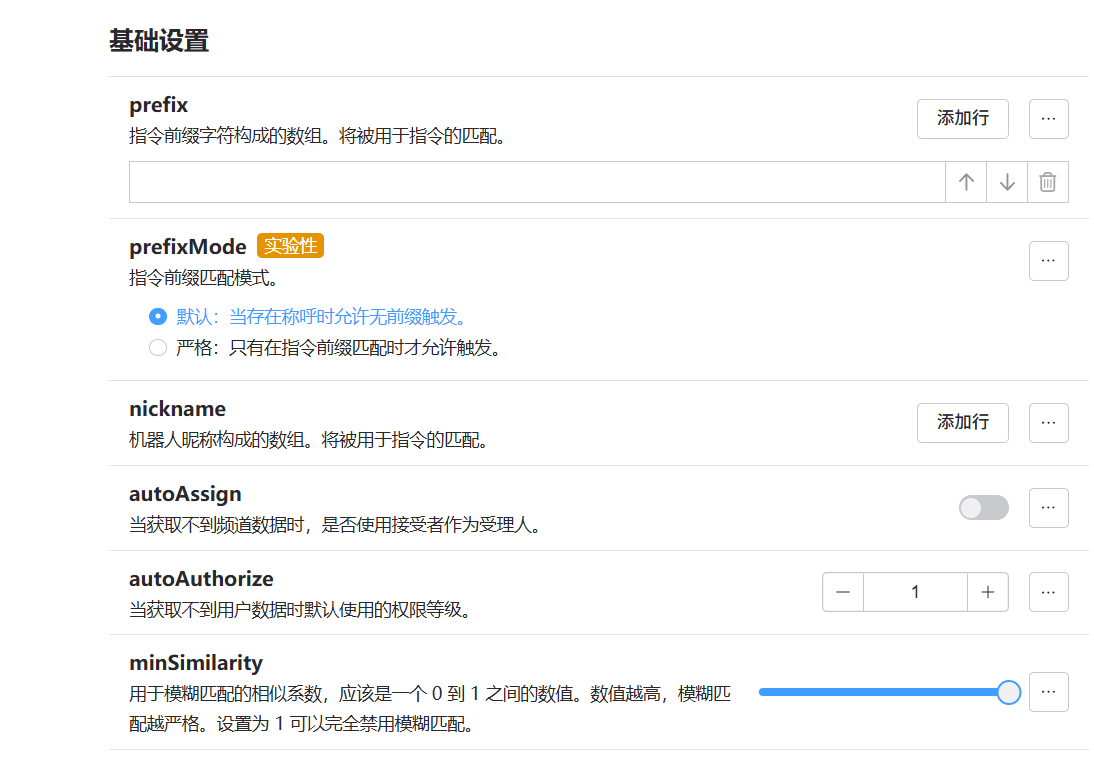Open the more options menu for prefix
Screen dimensions: 1094x784
[x=1049, y=119]
